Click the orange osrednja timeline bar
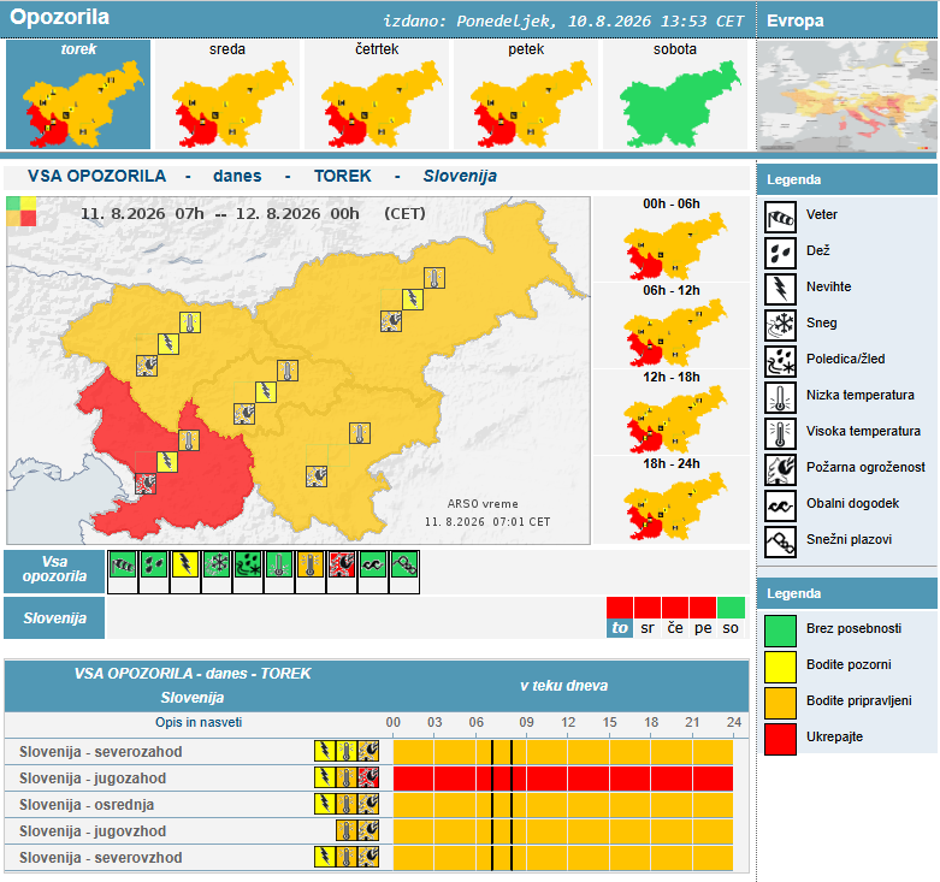Screen dimensions: 940x882 [x=563, y=804]
